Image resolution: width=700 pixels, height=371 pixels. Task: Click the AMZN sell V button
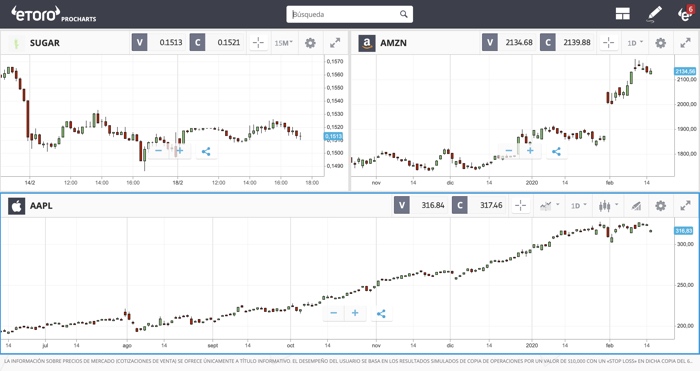(x=490, y=42)
